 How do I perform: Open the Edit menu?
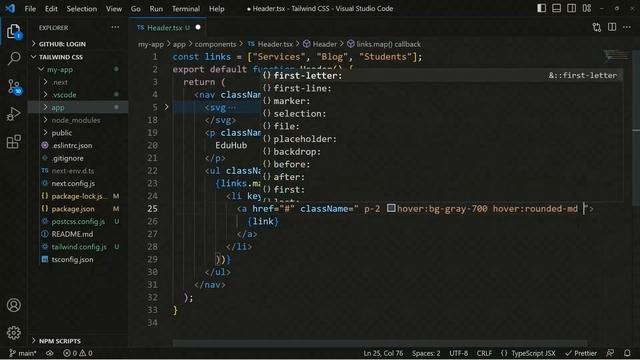coord(51,9)
